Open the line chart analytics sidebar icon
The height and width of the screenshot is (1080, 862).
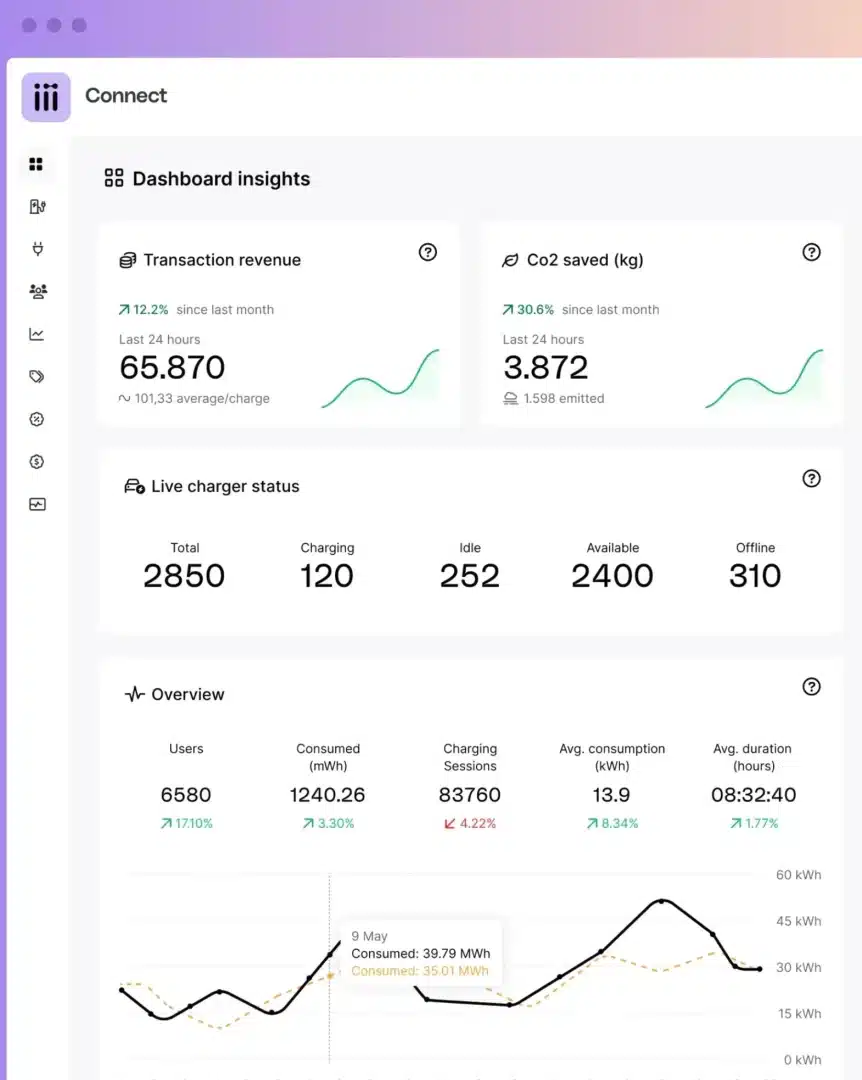(37, 334)
